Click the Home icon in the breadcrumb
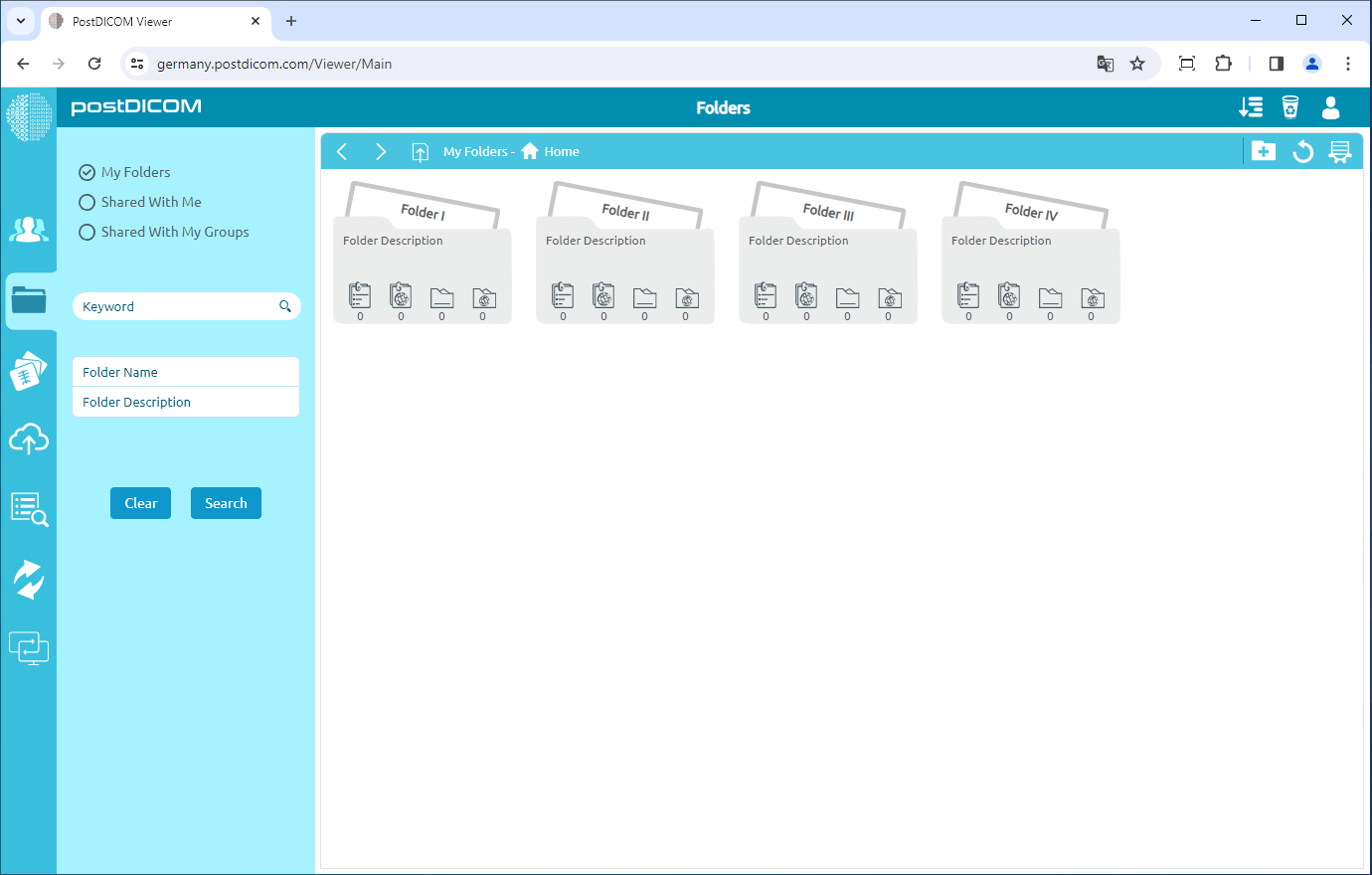Screen dimensions: 1372x875 pos(530,151)
